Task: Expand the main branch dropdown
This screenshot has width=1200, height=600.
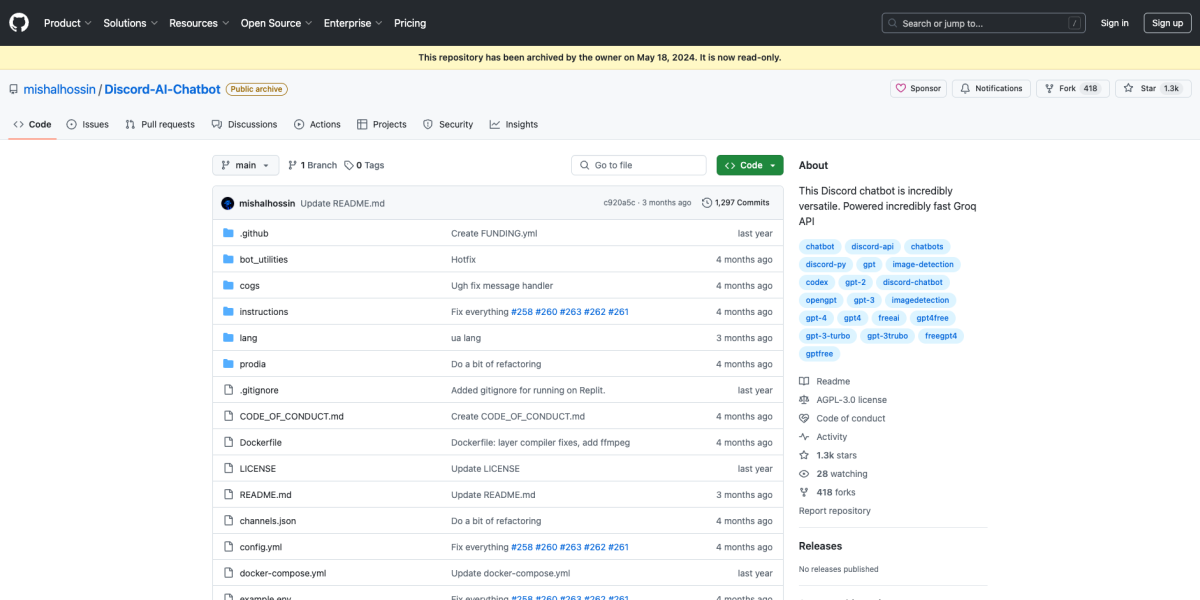Action: pos(245,165)
